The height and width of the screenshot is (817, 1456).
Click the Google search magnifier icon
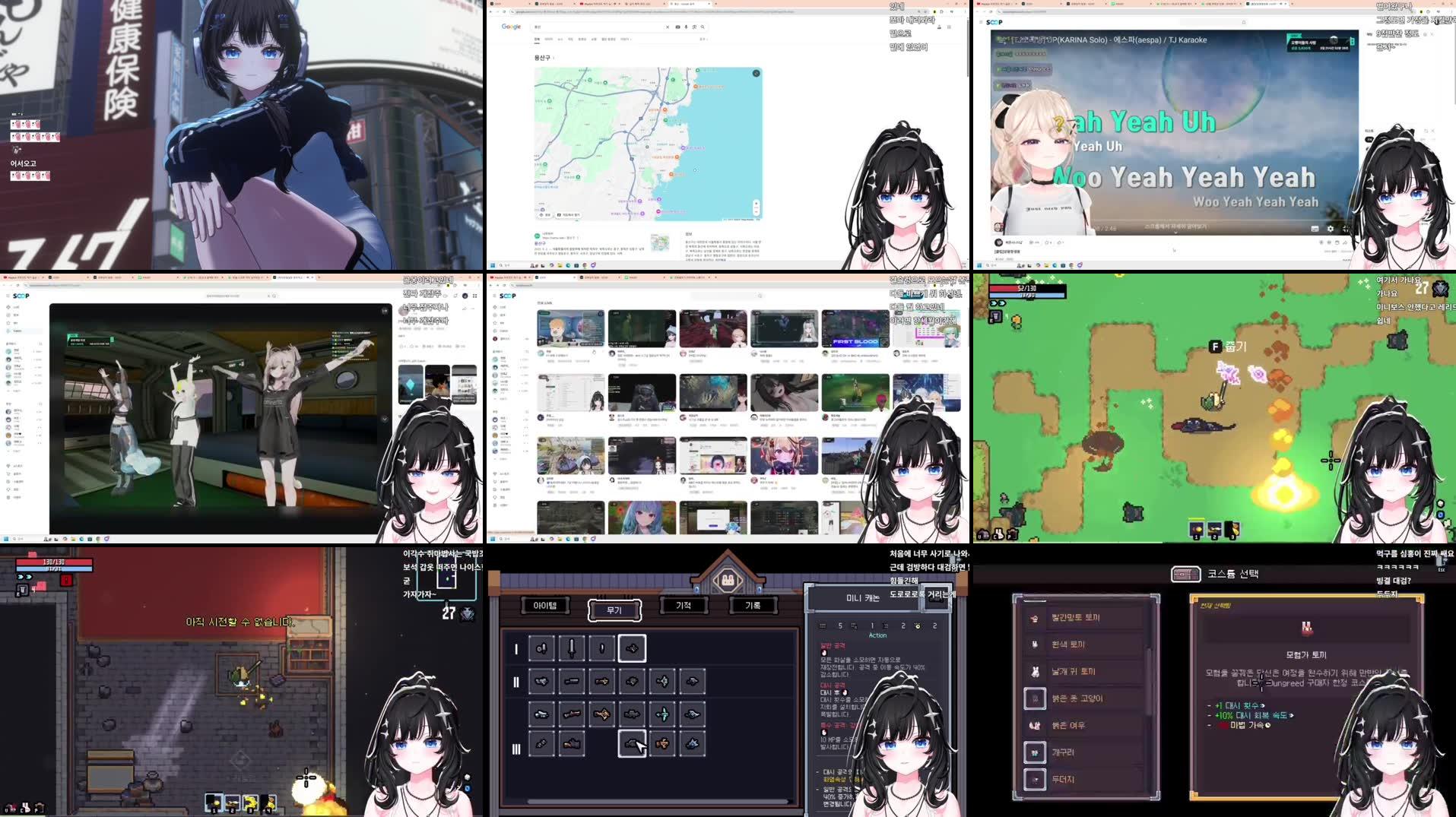tap(703, 27)
